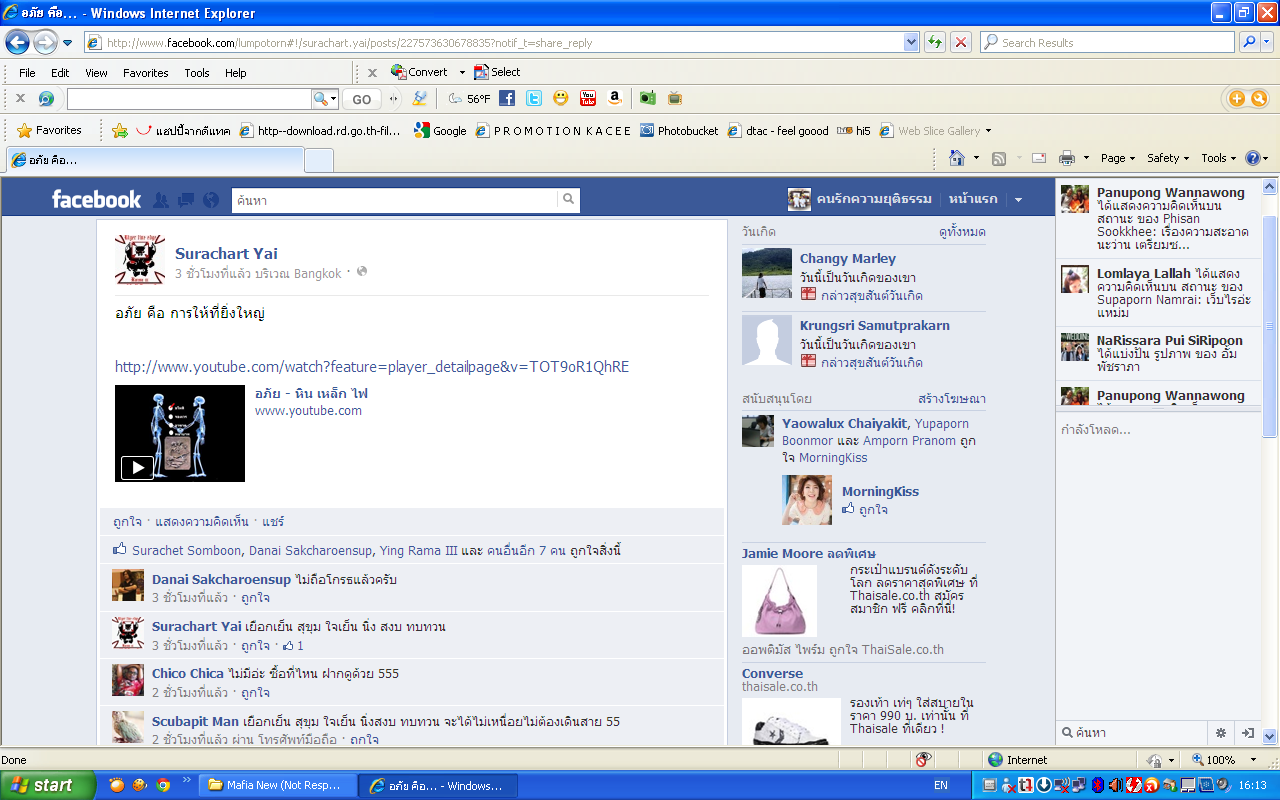The image size is (1280, 800).
Task: Click the Windows Start button
Action: 48,785
